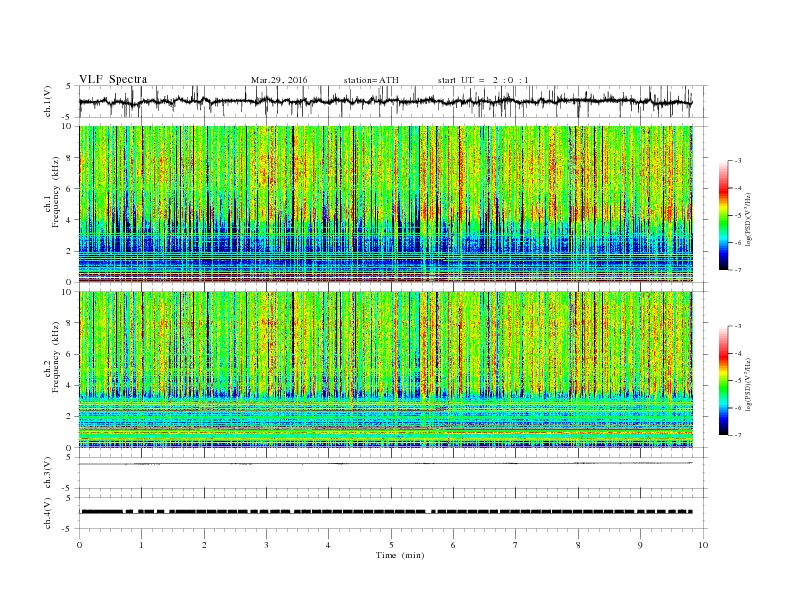Click the 'Mar.29, 2016' date label
The height and width of the screenshot is (612, 792).
pyautogui.click(x=279, y=80)
